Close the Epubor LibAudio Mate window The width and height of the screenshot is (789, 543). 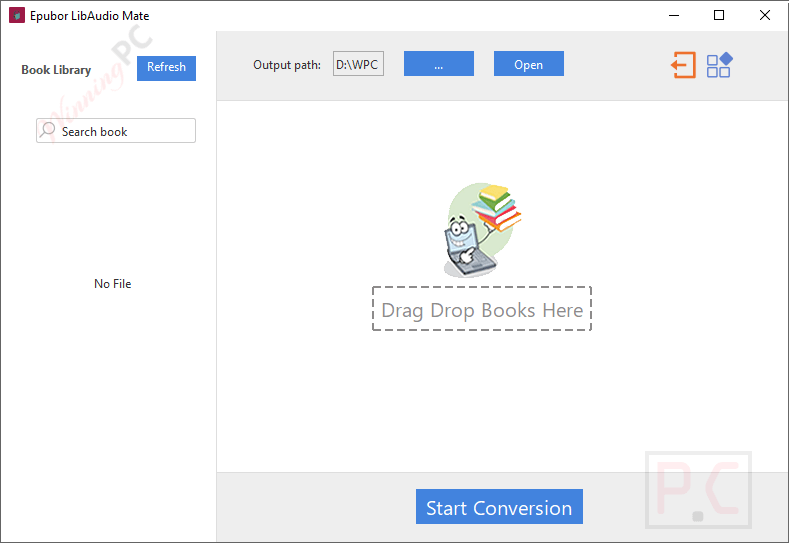[x=765, y=15]
